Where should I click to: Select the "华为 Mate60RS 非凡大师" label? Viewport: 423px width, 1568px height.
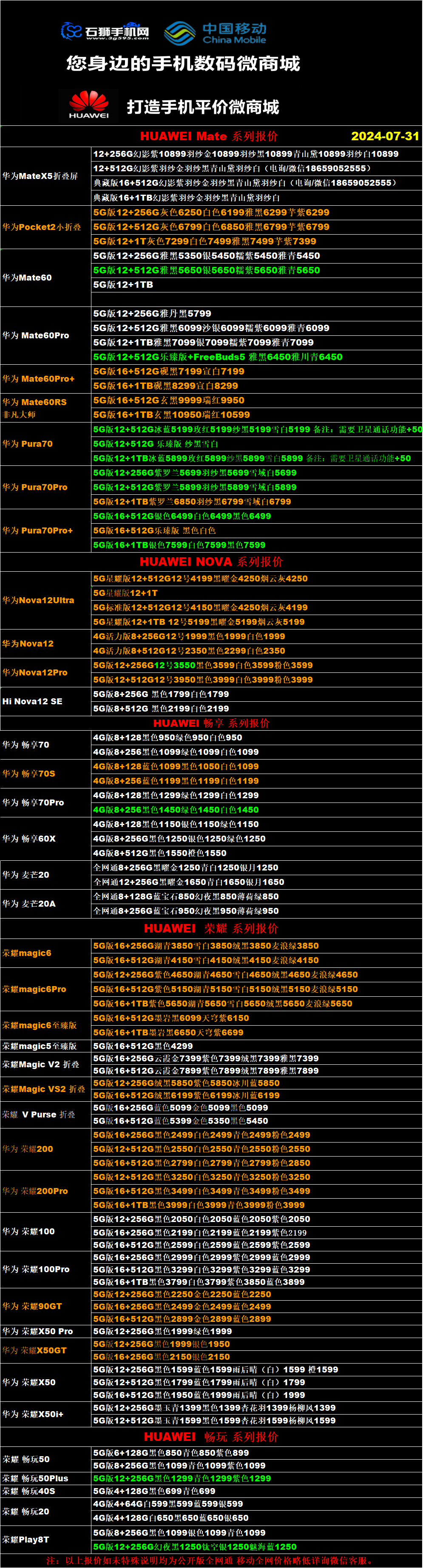pos(35,408)
